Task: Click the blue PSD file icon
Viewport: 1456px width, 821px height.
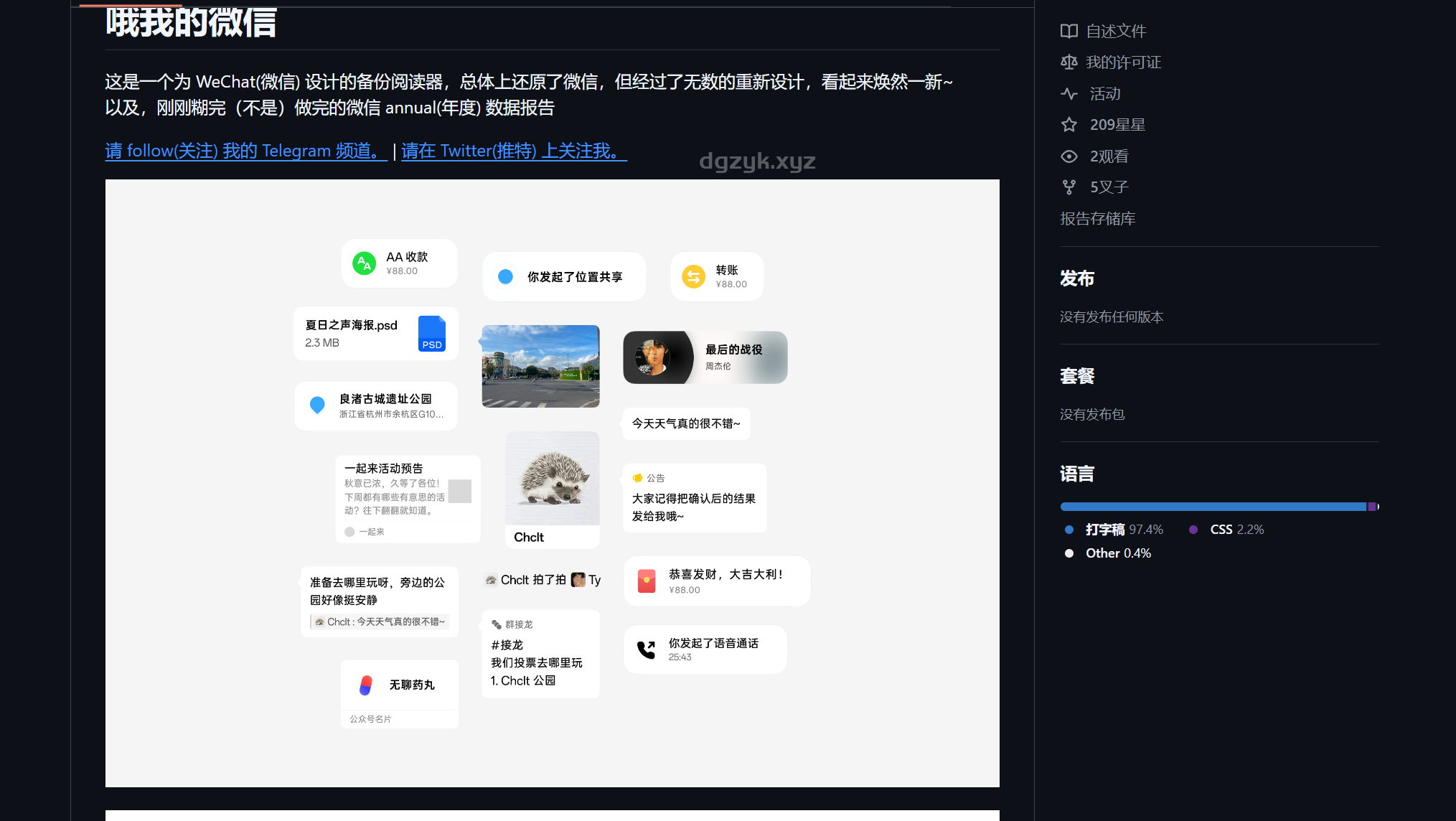Action: point(432,334)
